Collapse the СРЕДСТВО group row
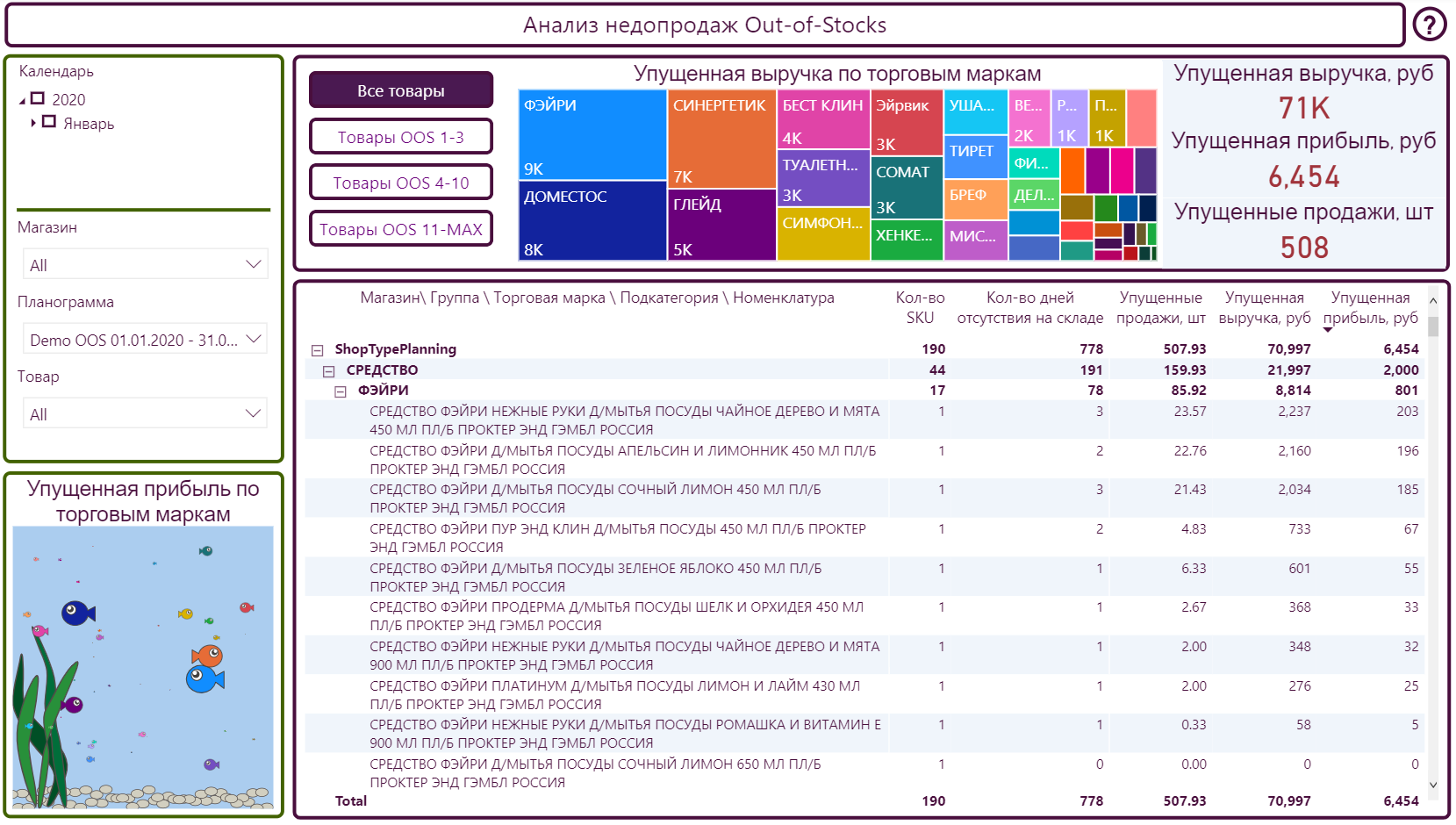Viewport: 1456px width, 825px height. (329, 370)
